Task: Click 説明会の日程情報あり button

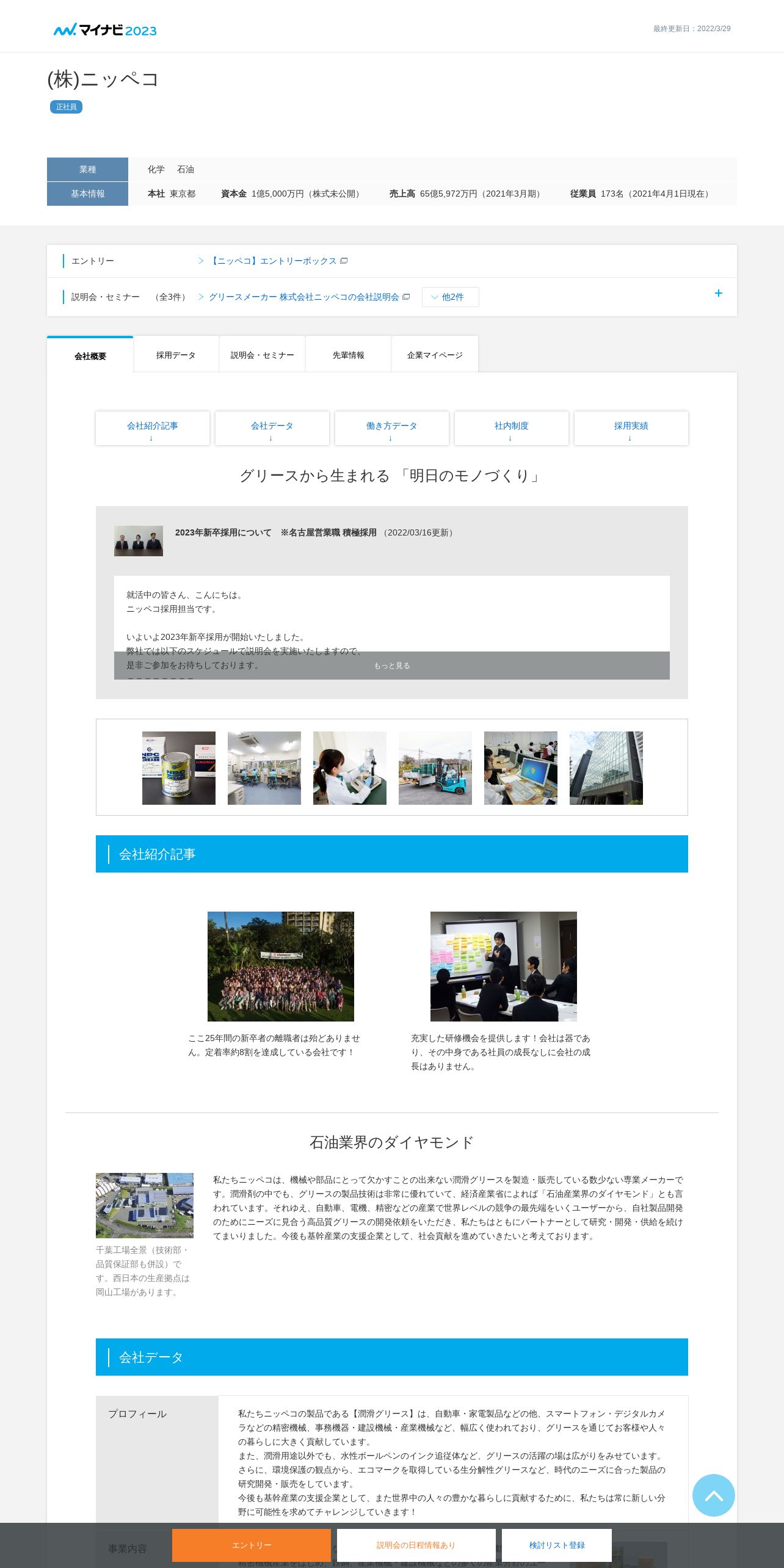Action: pyautogui.click(x=416, y=1545)
